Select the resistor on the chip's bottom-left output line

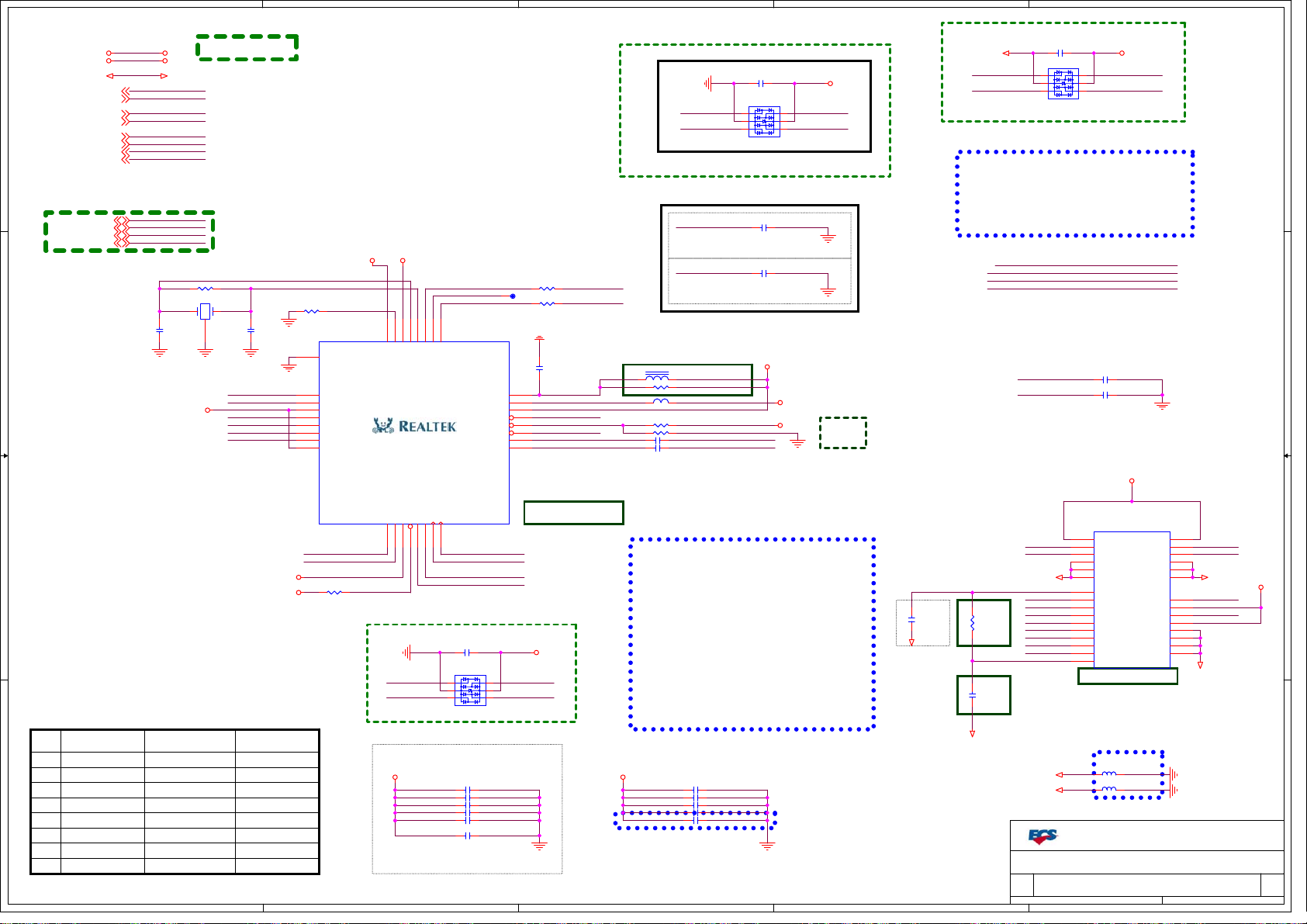click(334, 592)
